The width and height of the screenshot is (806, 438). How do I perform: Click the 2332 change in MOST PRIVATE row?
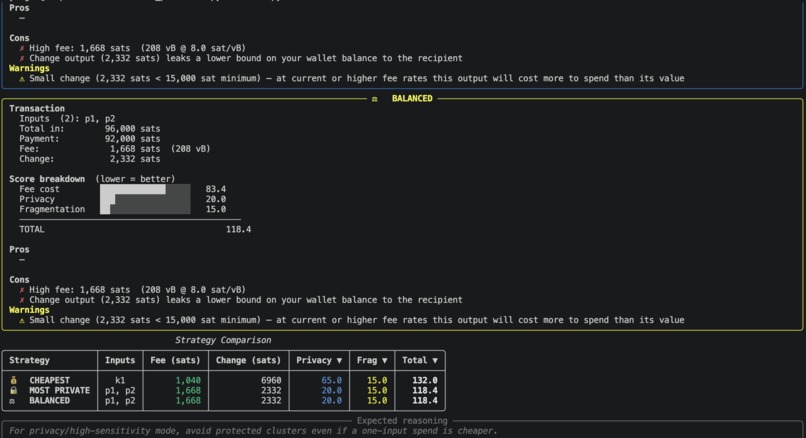click(271, 391)
